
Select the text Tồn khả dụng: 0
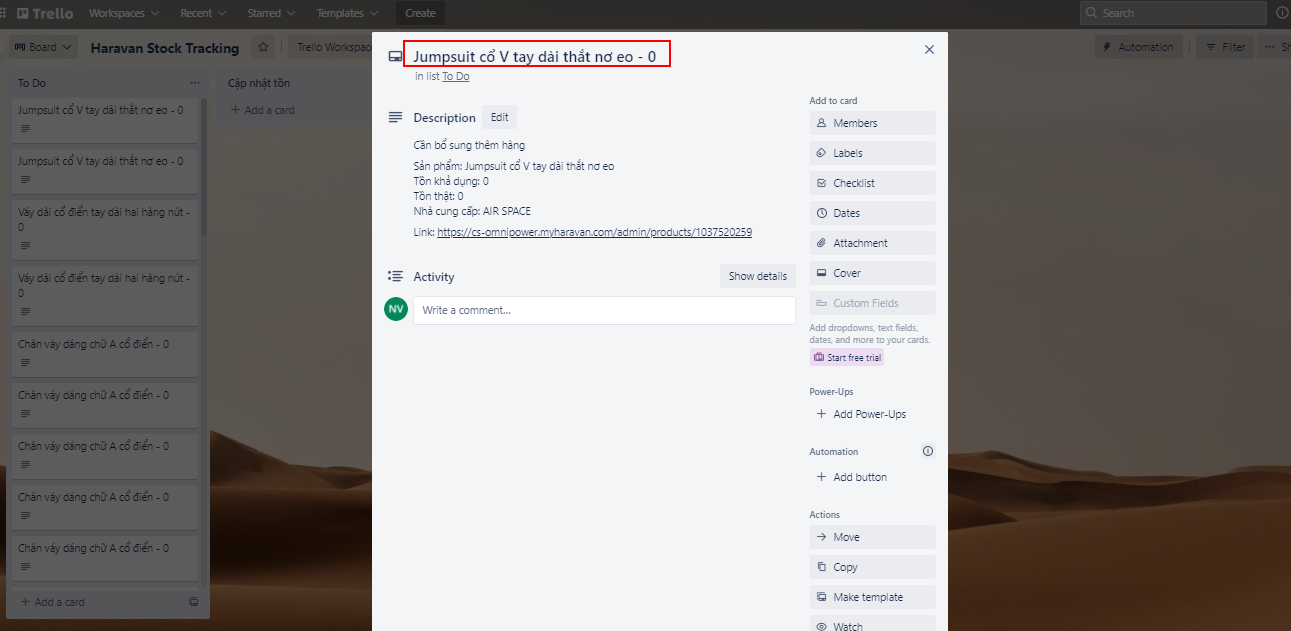click(x=451, y=181)
